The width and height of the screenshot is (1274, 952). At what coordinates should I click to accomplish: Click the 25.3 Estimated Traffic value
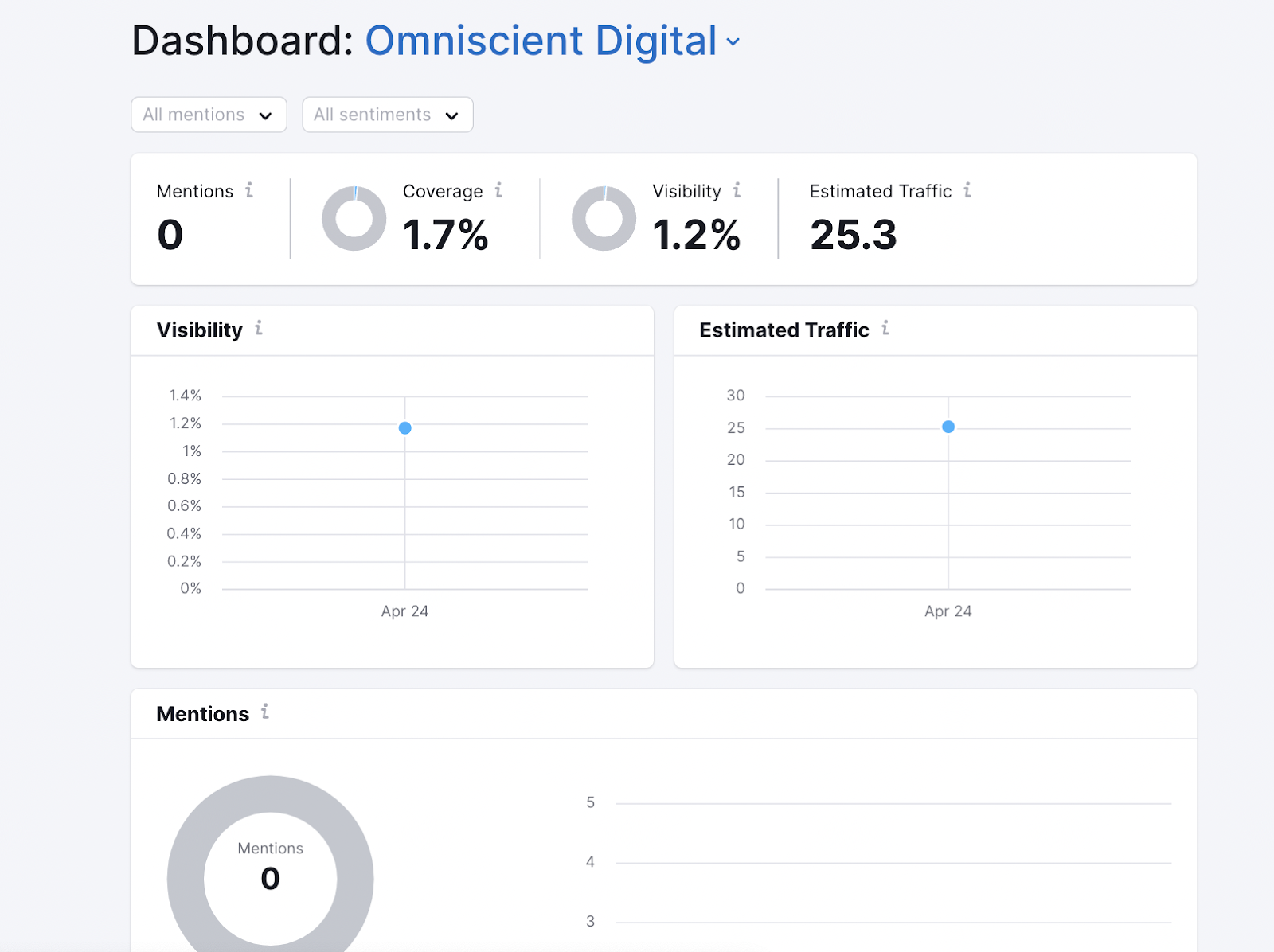coord(853,235)
